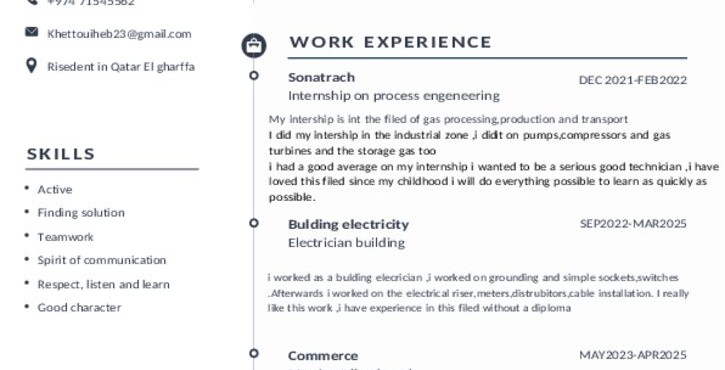
Task: Click the phone icon beside the number
Action: pyautogui.click(x=31, y=2)
